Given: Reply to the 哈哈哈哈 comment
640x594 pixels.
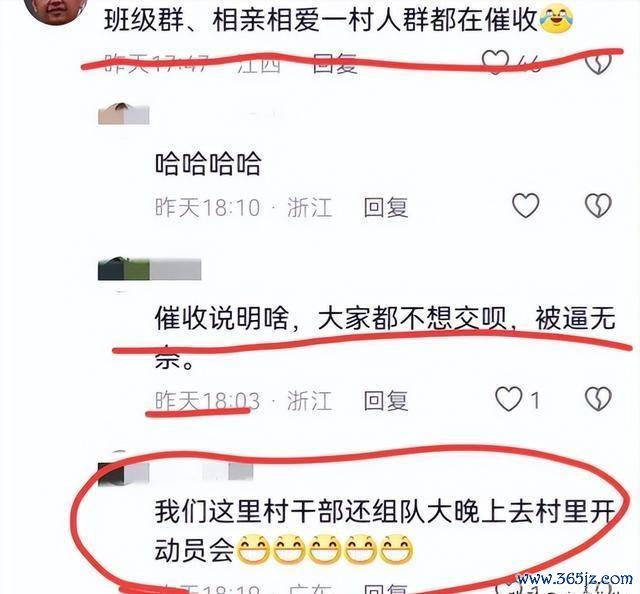Looking at the screenshot, I should tap(386, 207).
